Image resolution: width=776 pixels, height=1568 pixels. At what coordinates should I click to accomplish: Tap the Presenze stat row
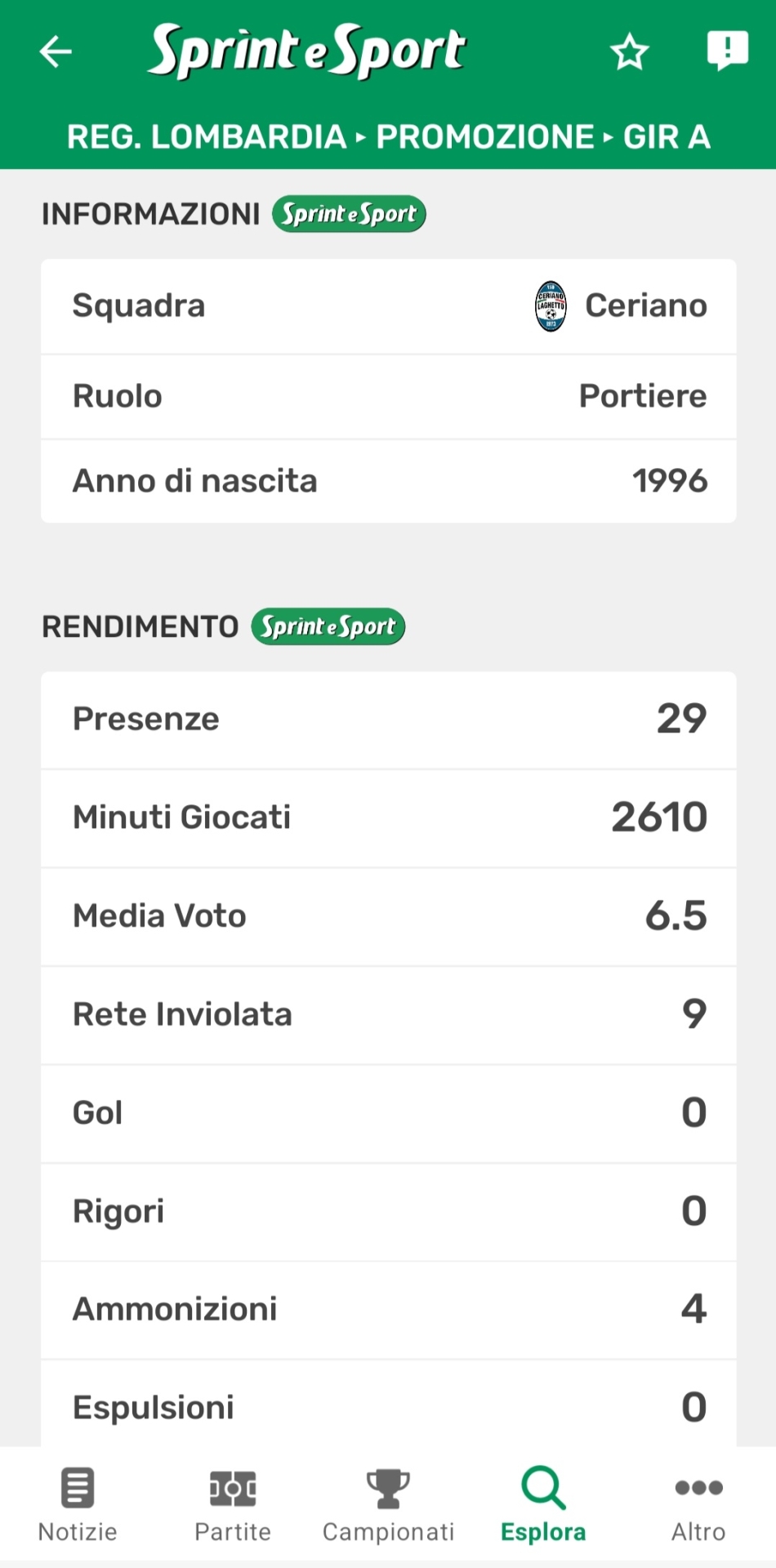(388, 719)
